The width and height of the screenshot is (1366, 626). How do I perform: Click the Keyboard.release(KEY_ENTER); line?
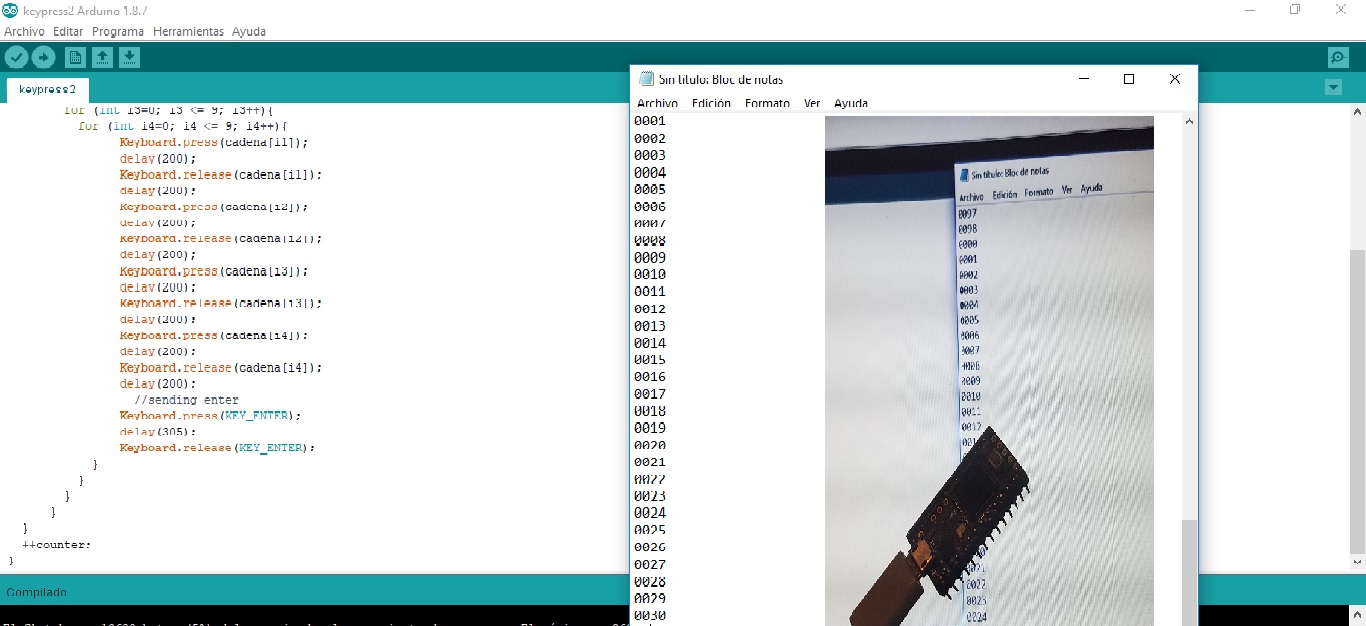click(217, 448)
